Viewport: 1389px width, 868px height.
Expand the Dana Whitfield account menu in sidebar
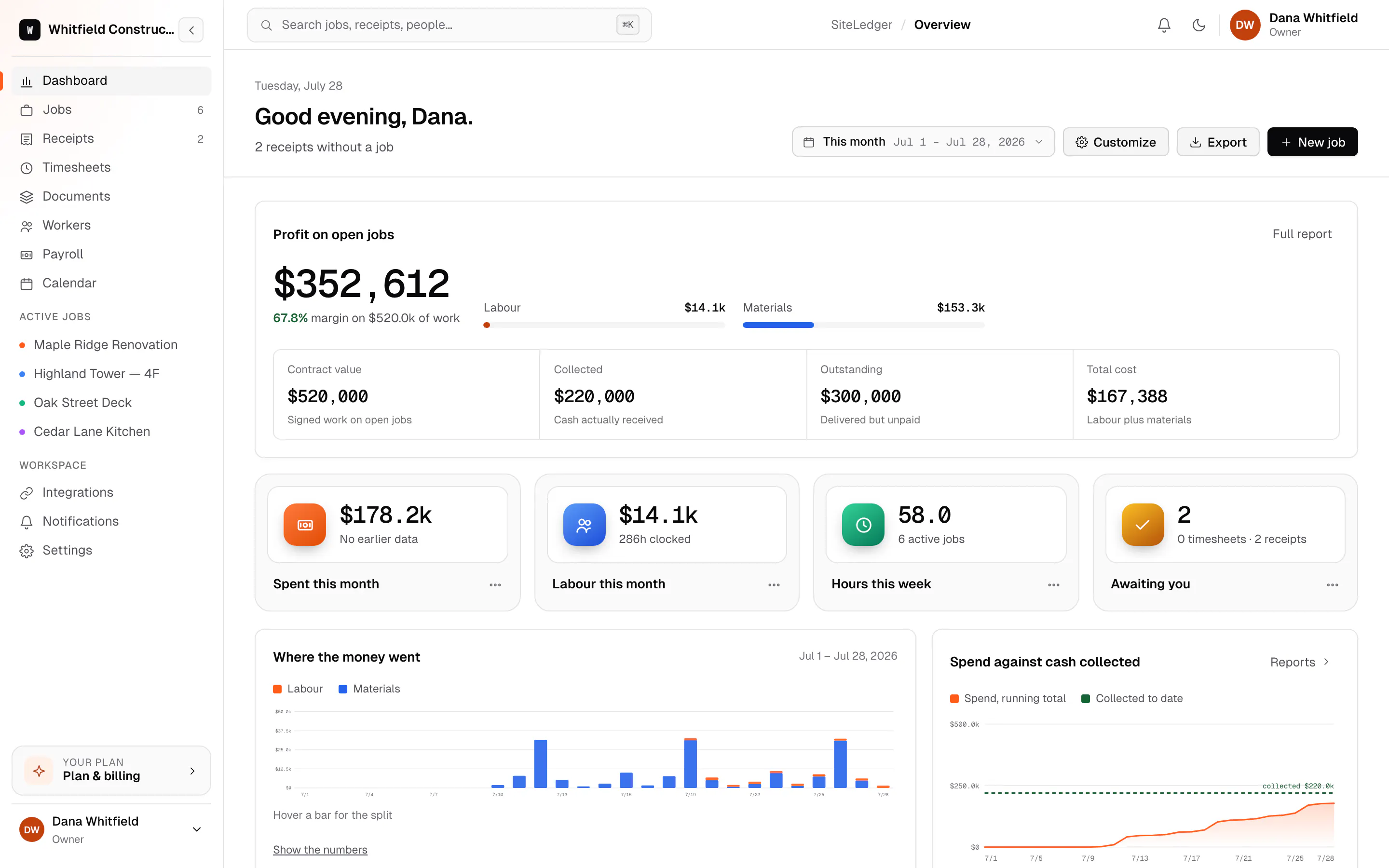[x=196, y=829]
